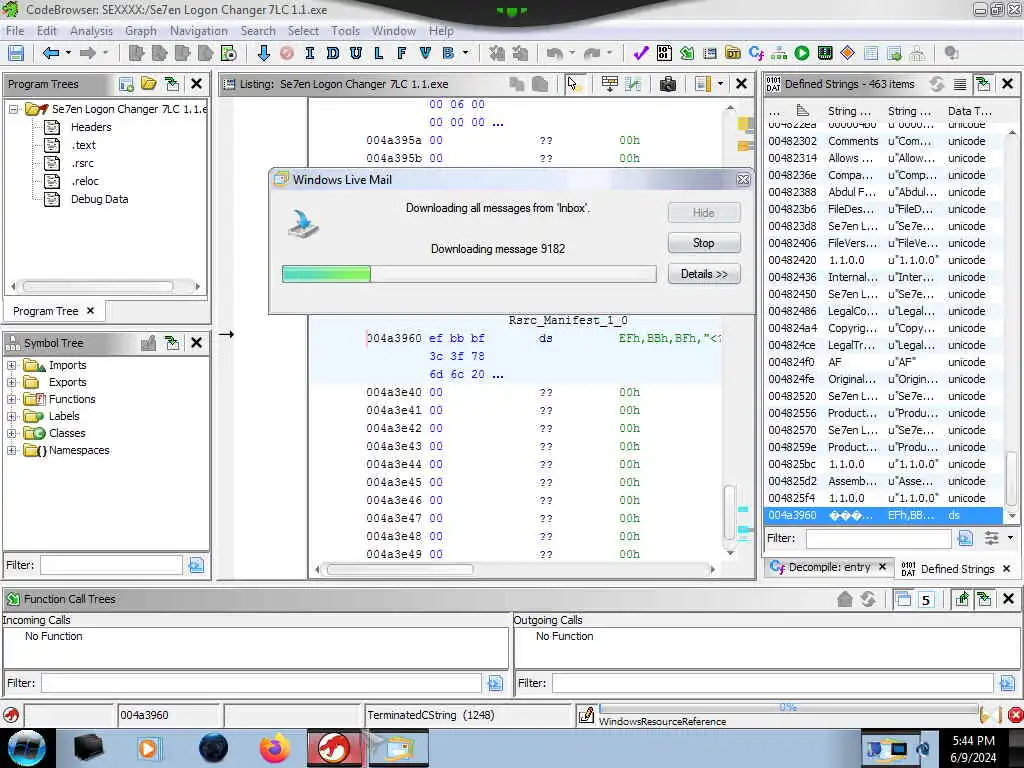
Task: Click the 'V' next non-function icon
Action: (425, 54)
